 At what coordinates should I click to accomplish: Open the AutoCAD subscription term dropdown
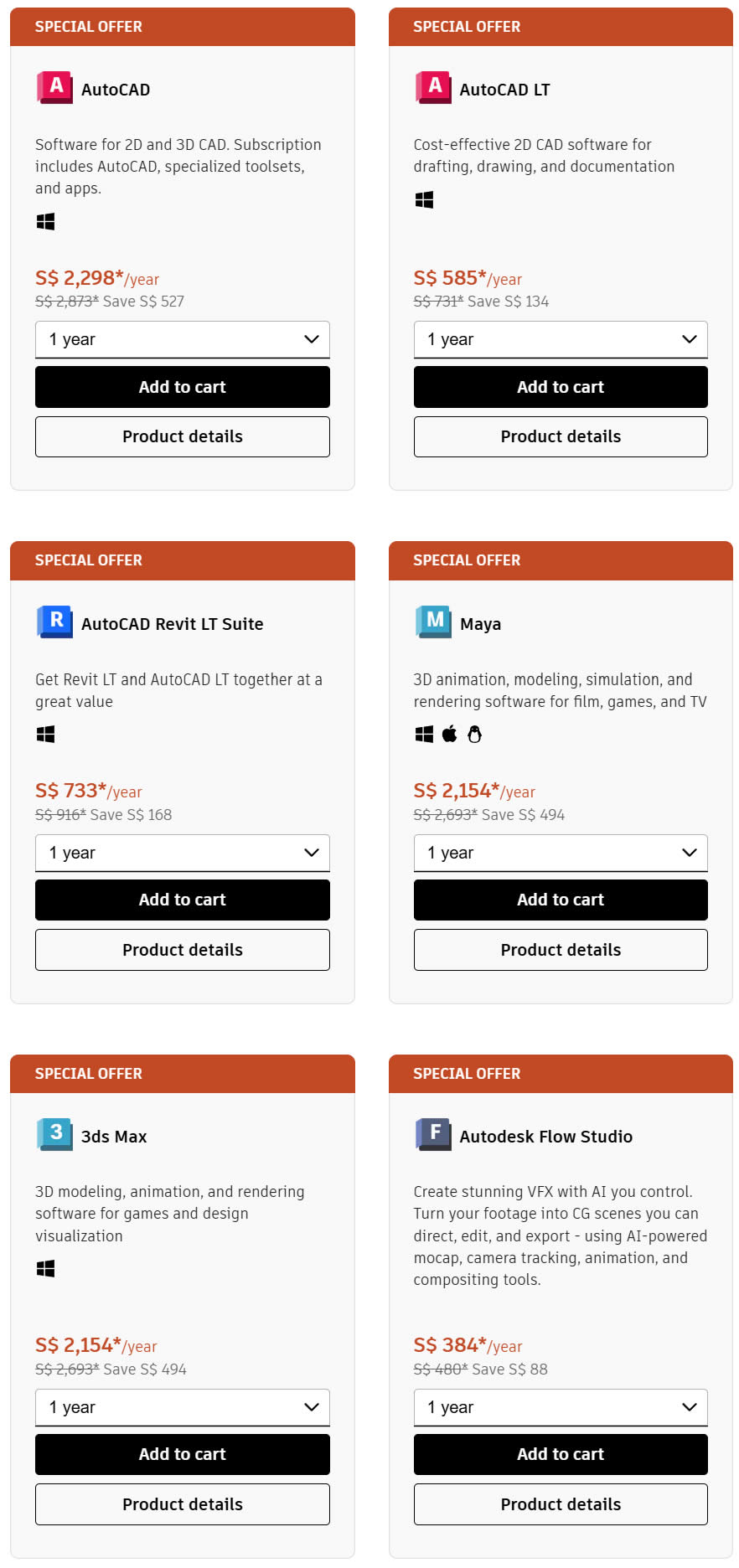coord(183,339)
